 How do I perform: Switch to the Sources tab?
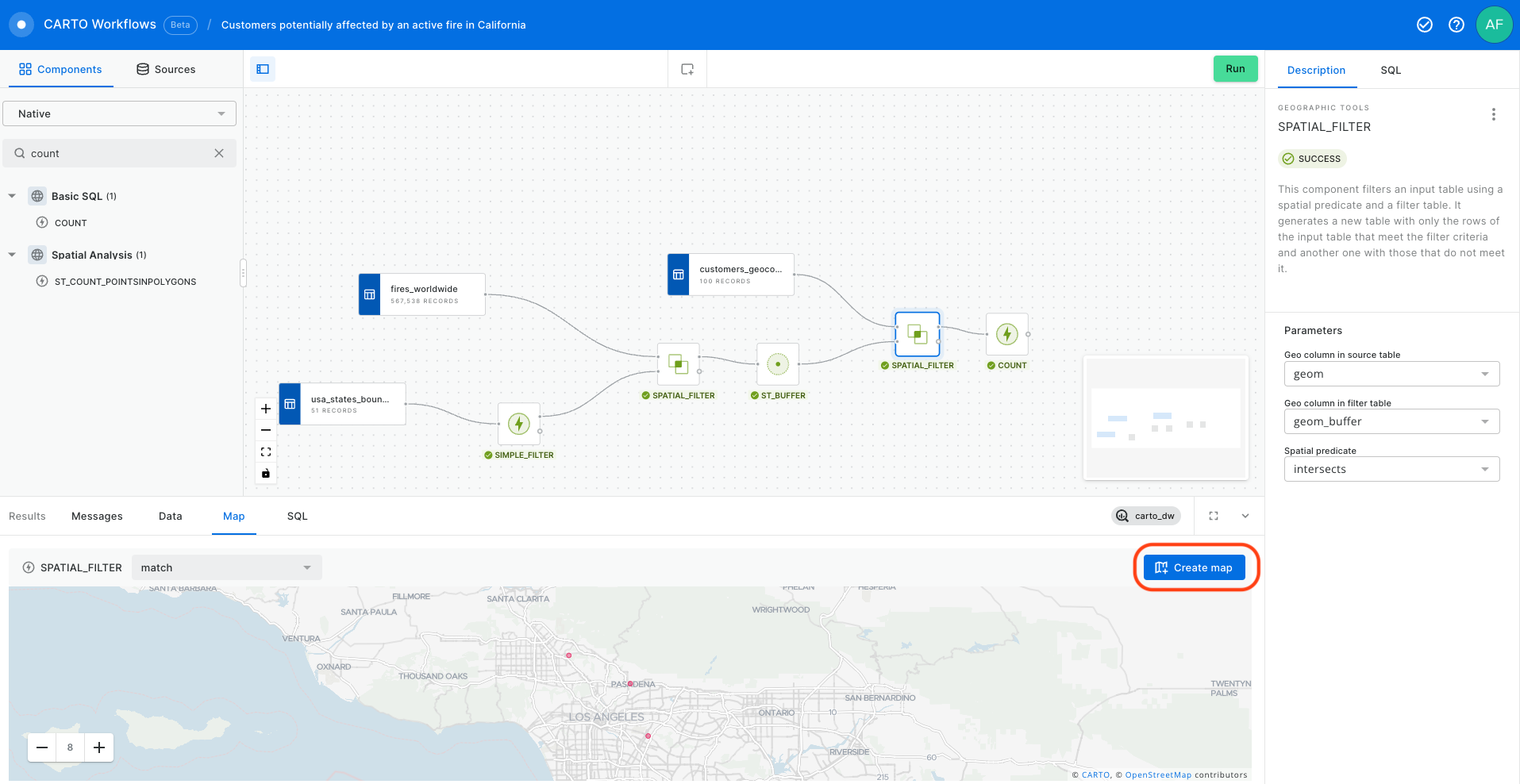(x=166, y=69)
